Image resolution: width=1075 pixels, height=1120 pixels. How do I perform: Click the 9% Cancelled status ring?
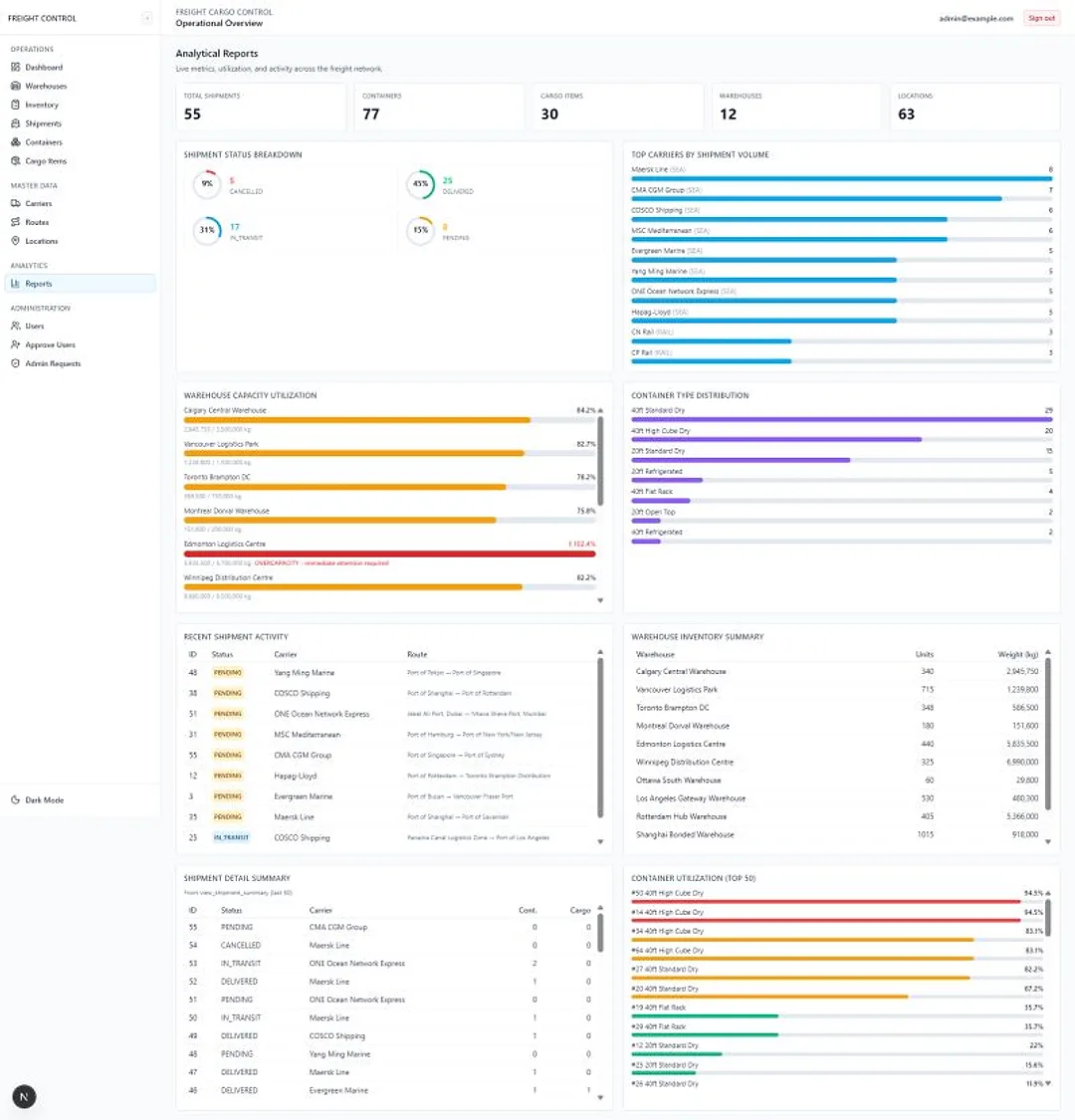[207, 183]
